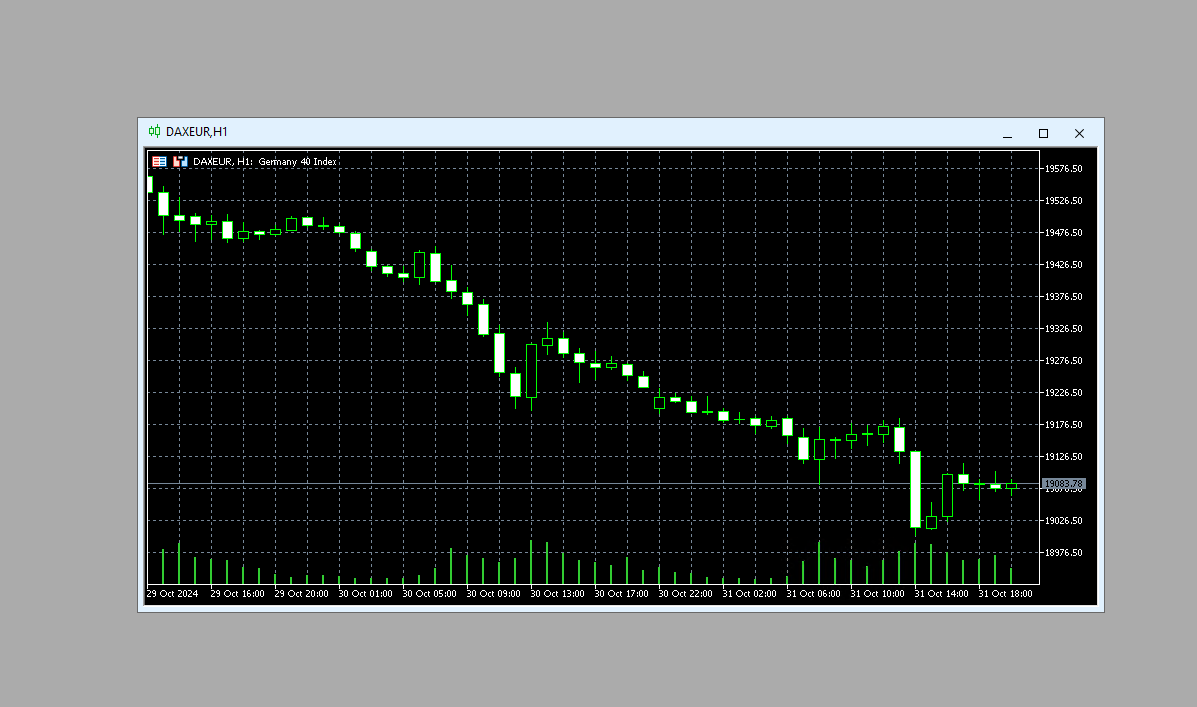Click the 19576.50 price axis label
Viewport: 1197px width, 707px height.
(x=1063, y=168)
